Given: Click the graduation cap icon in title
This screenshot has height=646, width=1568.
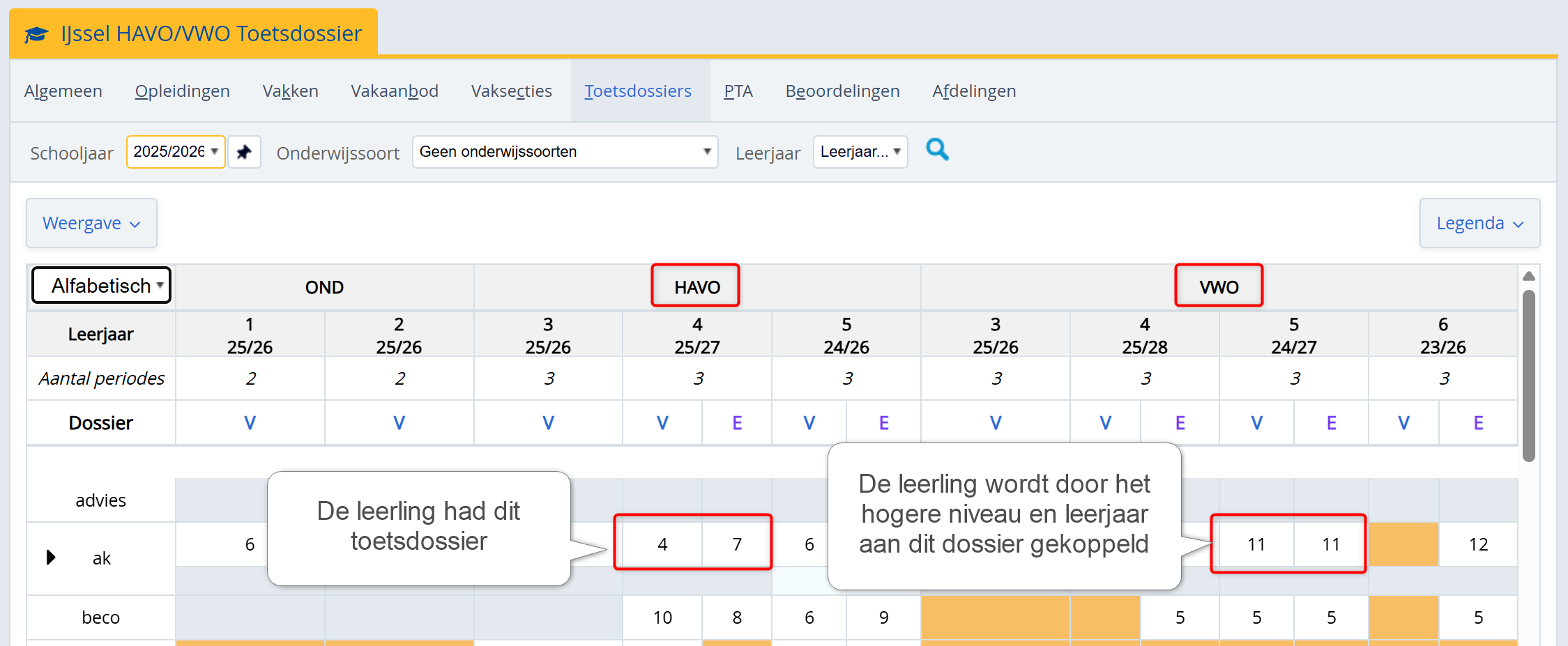Looking at the screenshot, I should tap(36, 34).
